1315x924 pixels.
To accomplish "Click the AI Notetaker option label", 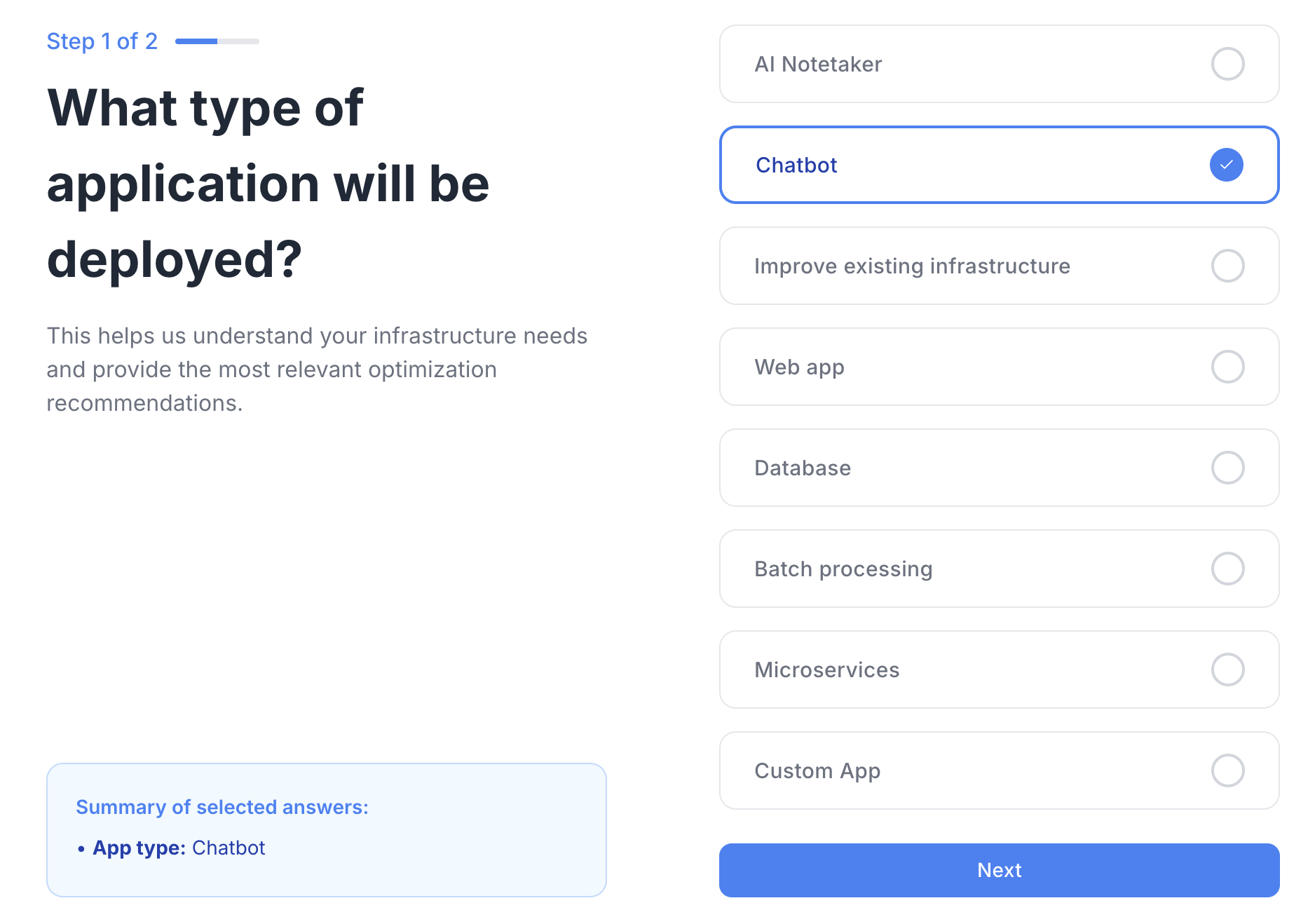I will [x=818, y=64].
